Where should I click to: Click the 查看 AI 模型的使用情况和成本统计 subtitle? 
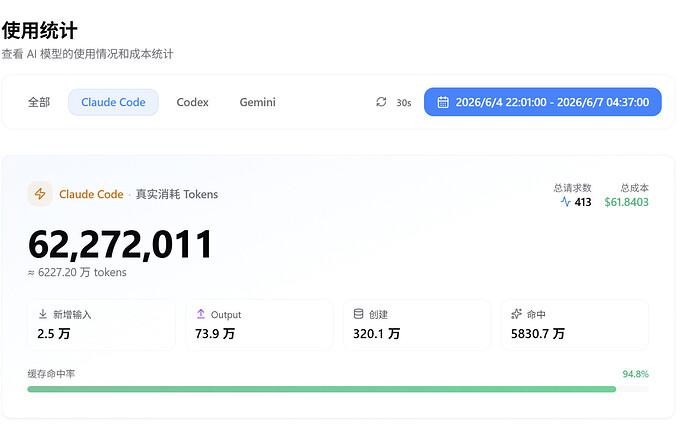(x=88, y=54)
